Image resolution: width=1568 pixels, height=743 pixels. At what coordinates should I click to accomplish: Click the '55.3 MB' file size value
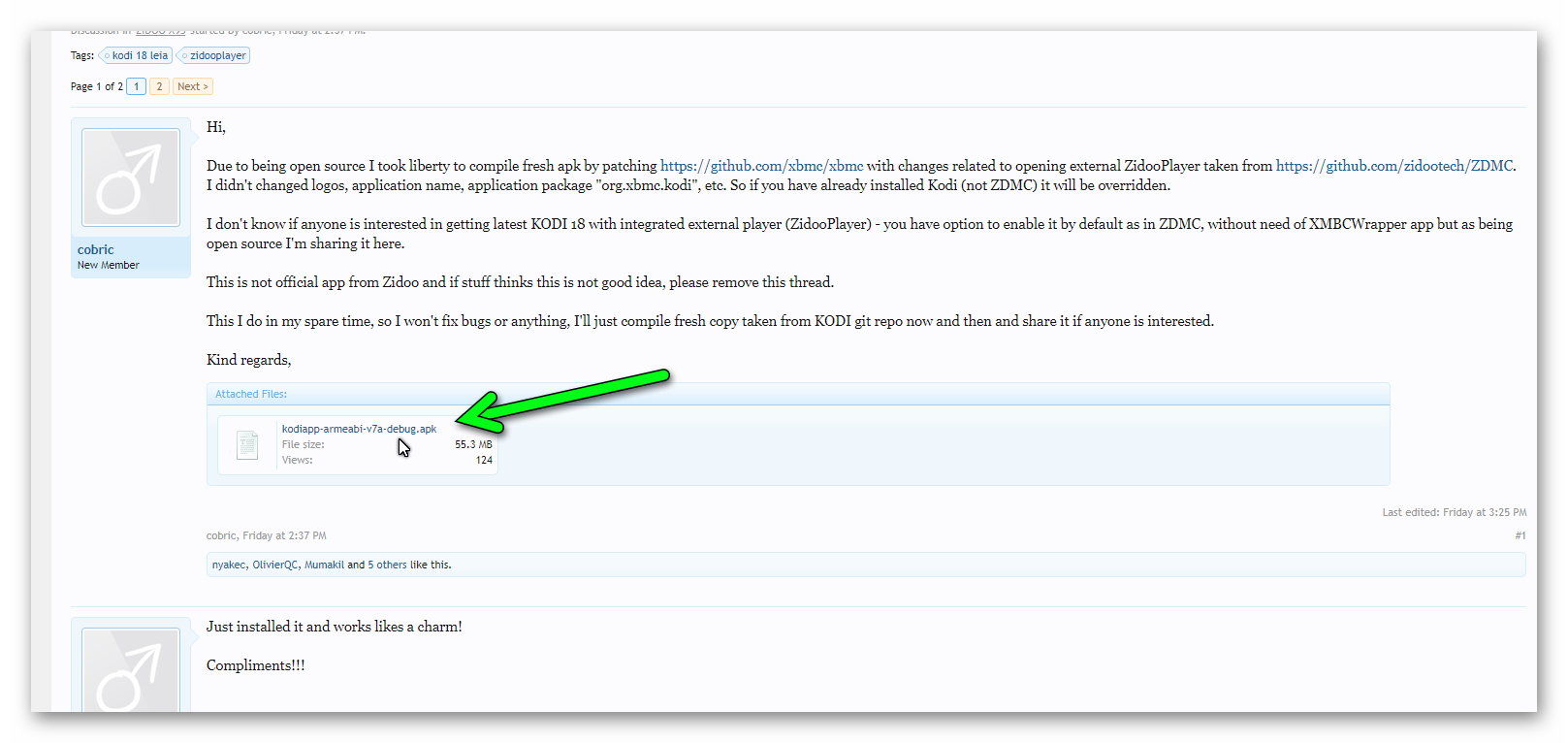point(473,444)
